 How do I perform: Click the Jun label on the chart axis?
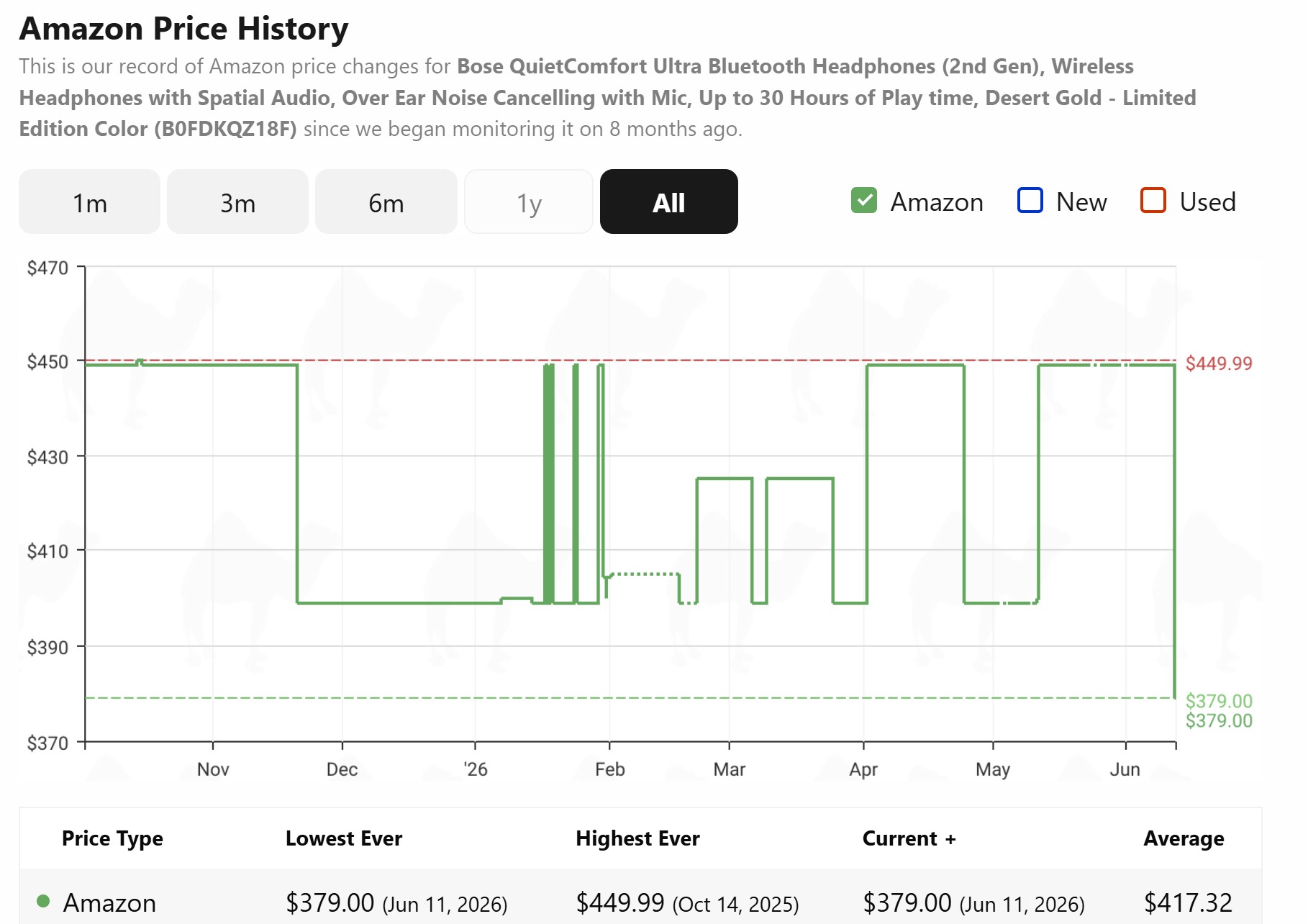click(1125, 769)
